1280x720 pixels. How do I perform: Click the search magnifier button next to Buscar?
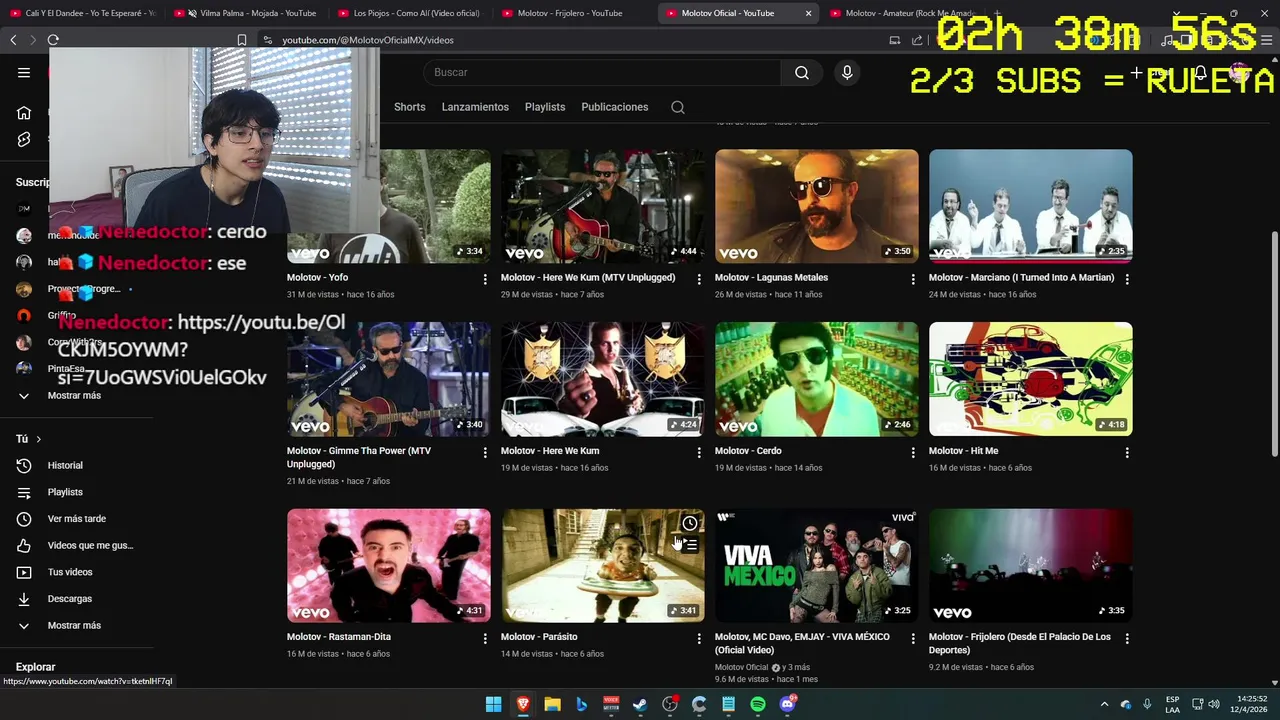(x=802, y=72)
